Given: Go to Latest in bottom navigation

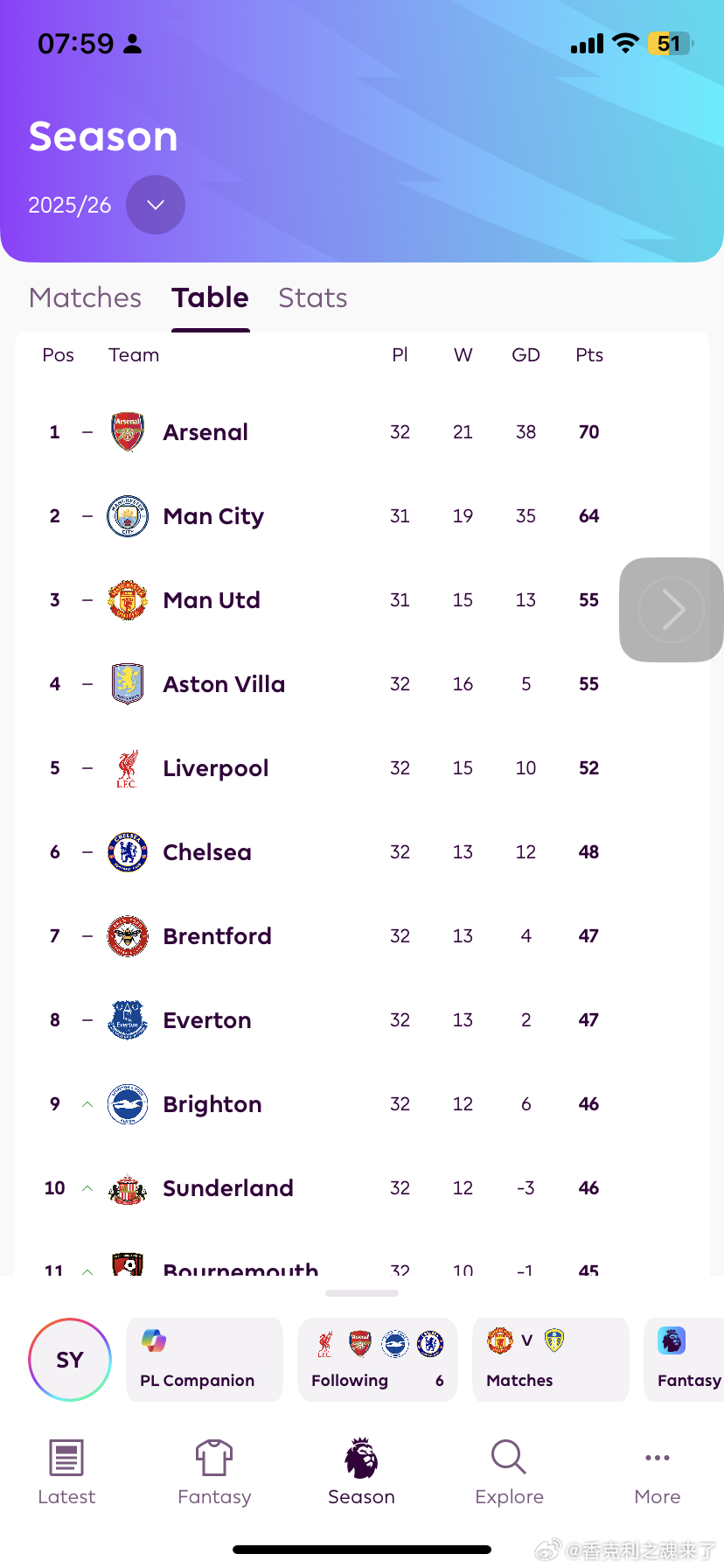Looking at the screenshot, I should click(66, 1472).
